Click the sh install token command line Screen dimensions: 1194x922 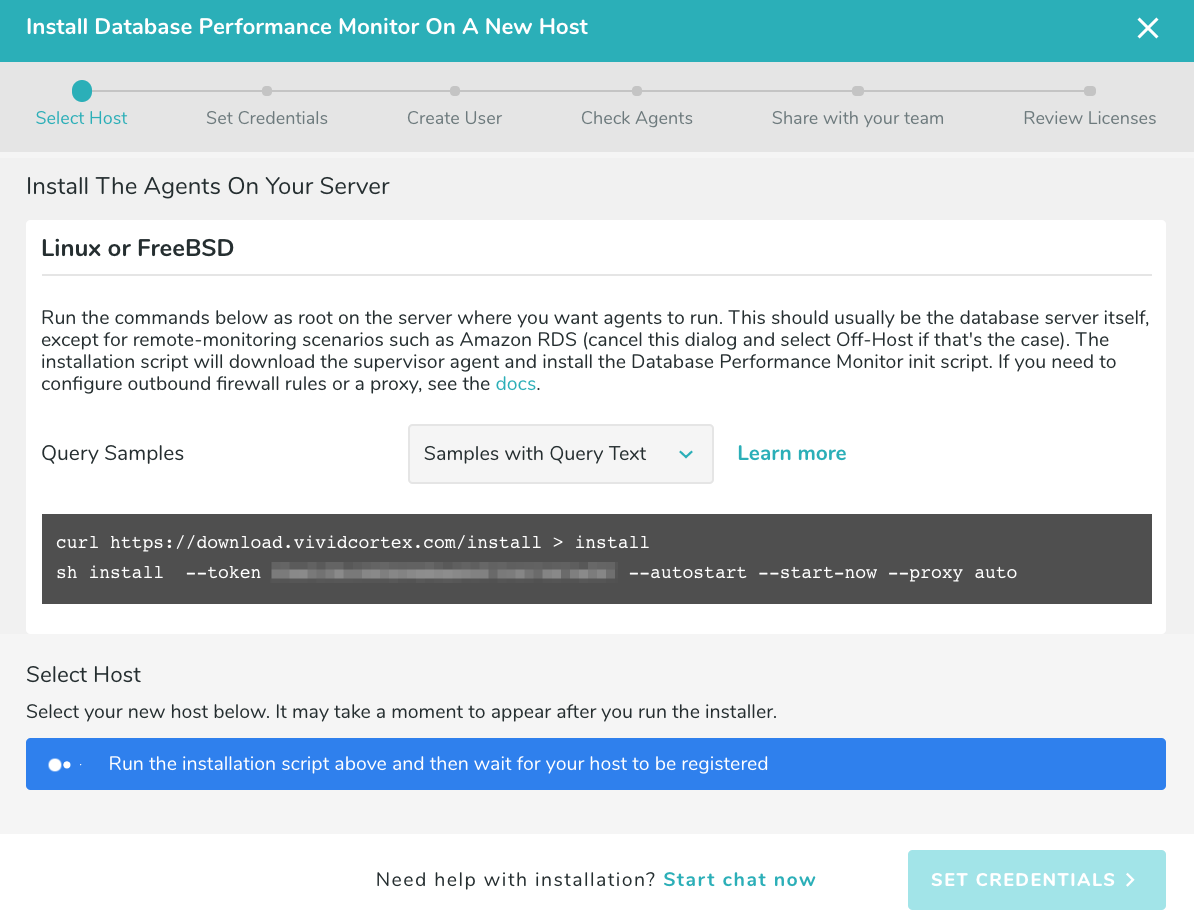tap(536, 573)
